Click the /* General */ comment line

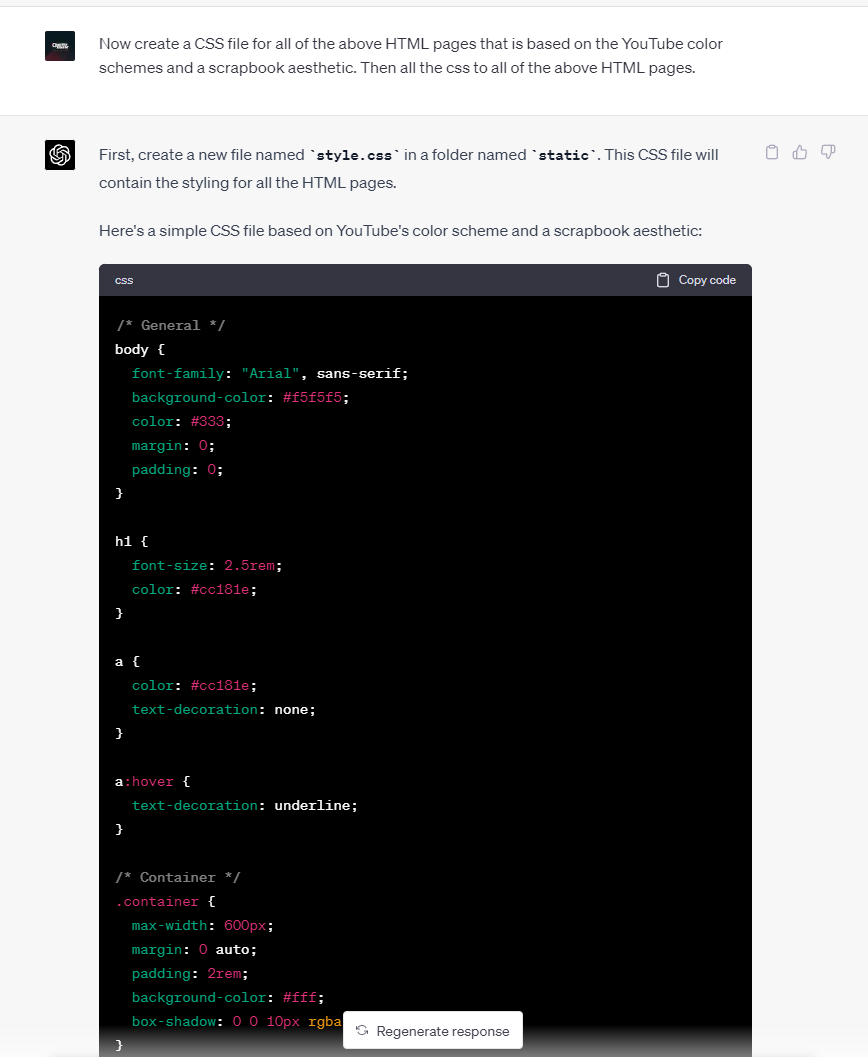coord(170,325)
